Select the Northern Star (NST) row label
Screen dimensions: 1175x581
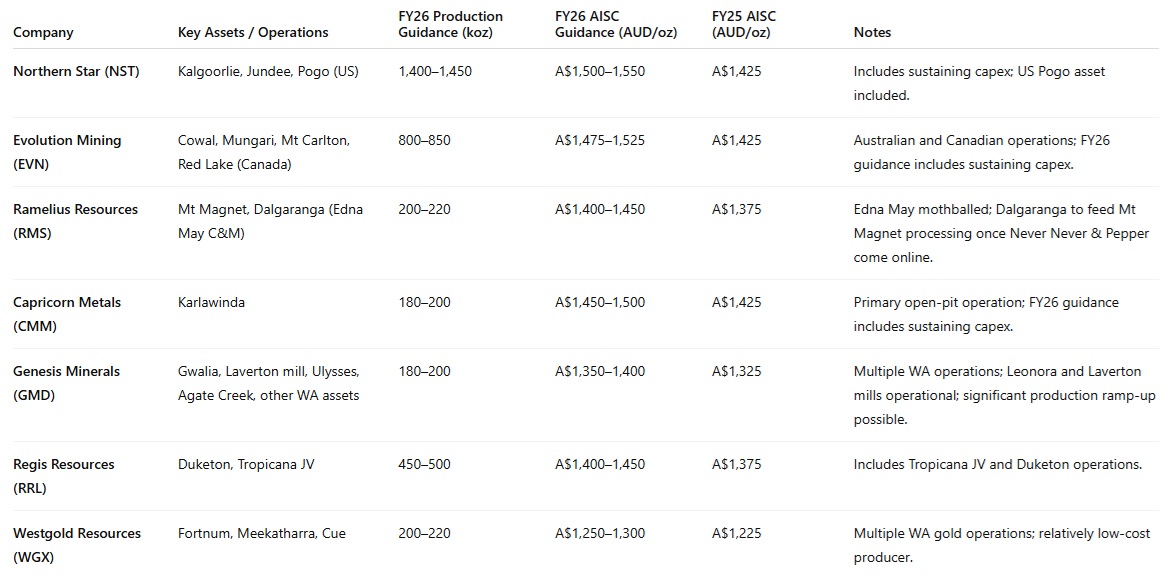[x=76, y=71]
